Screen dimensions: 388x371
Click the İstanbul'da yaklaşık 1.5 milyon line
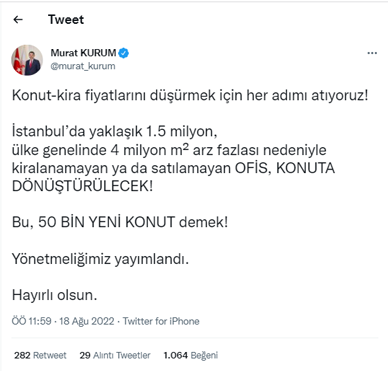click(x=114, y=132)
